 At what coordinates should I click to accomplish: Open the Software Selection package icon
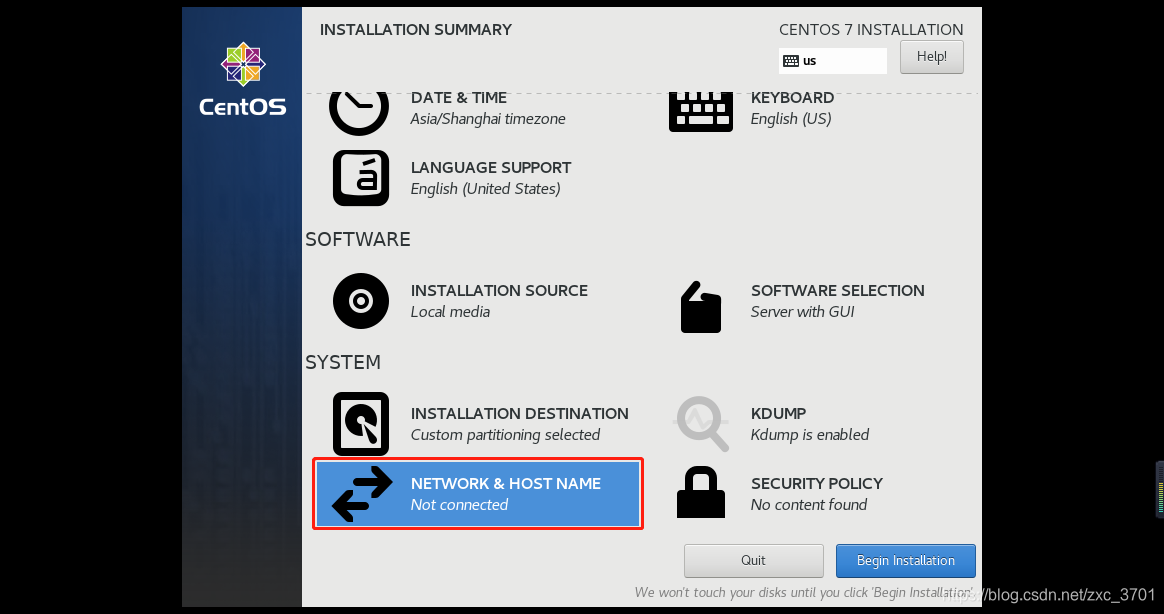(701, 307)
